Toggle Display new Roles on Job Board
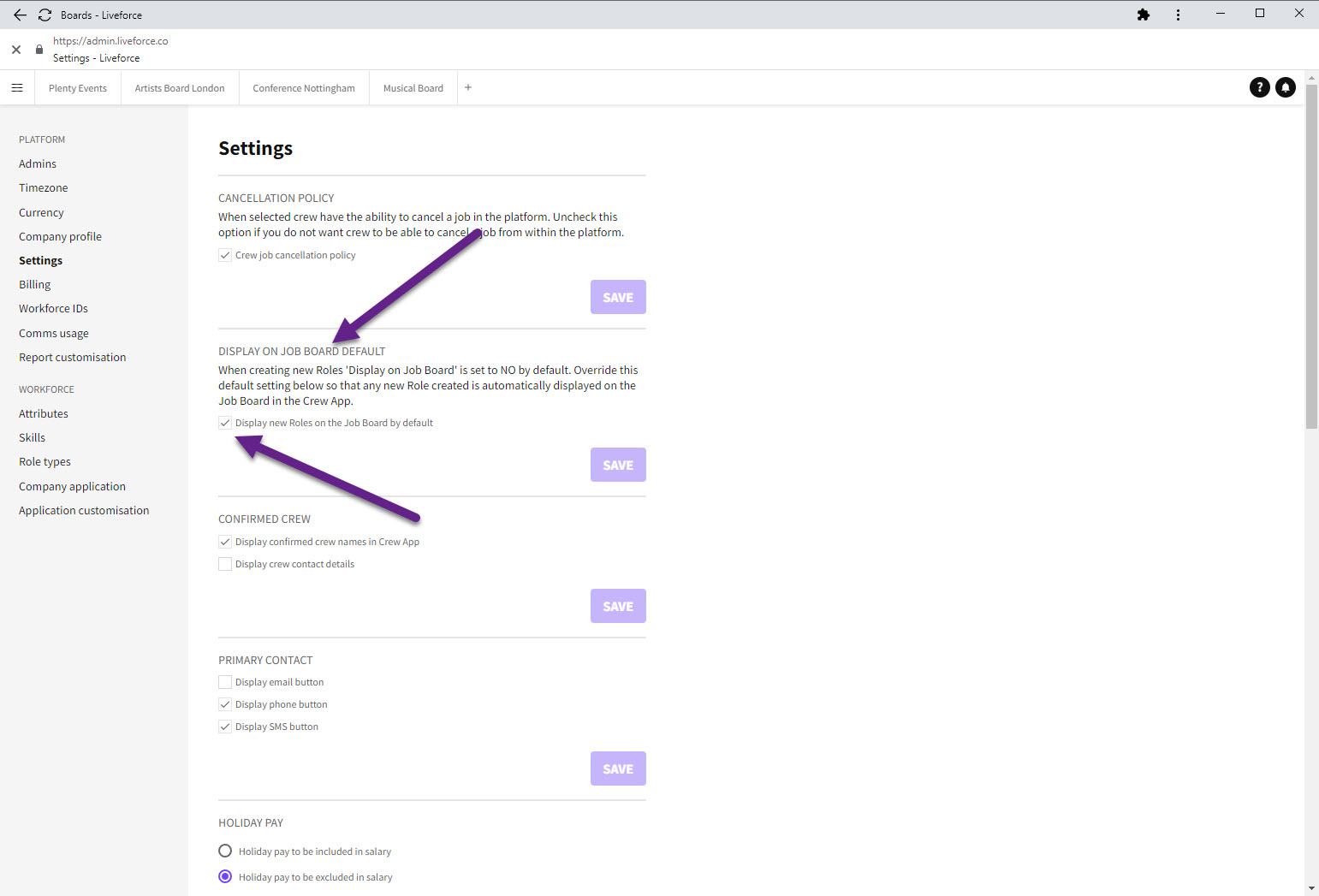The width and height of the screenshot is (1319, 896). click(225, 423)
